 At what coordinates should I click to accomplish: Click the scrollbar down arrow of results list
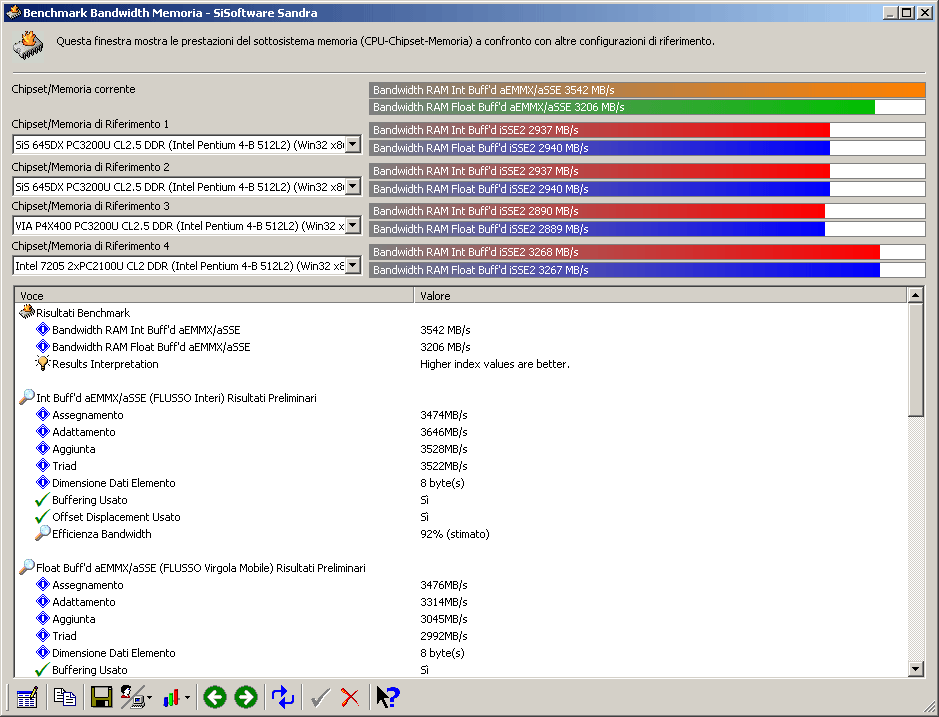point(915,670)
